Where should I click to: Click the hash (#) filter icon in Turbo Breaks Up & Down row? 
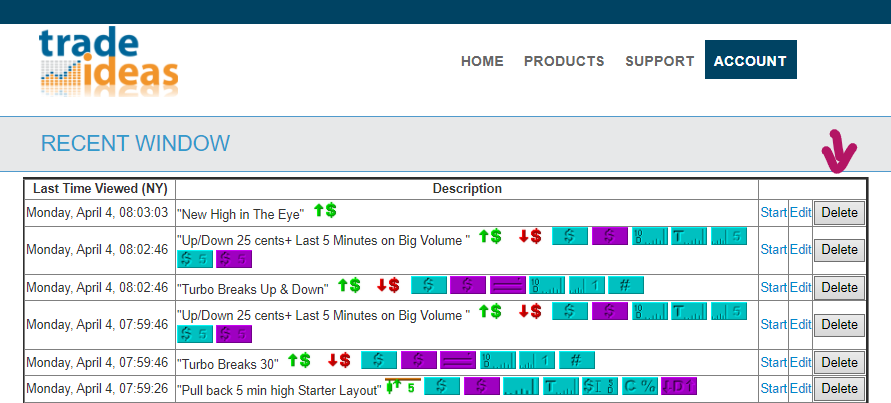625,285
